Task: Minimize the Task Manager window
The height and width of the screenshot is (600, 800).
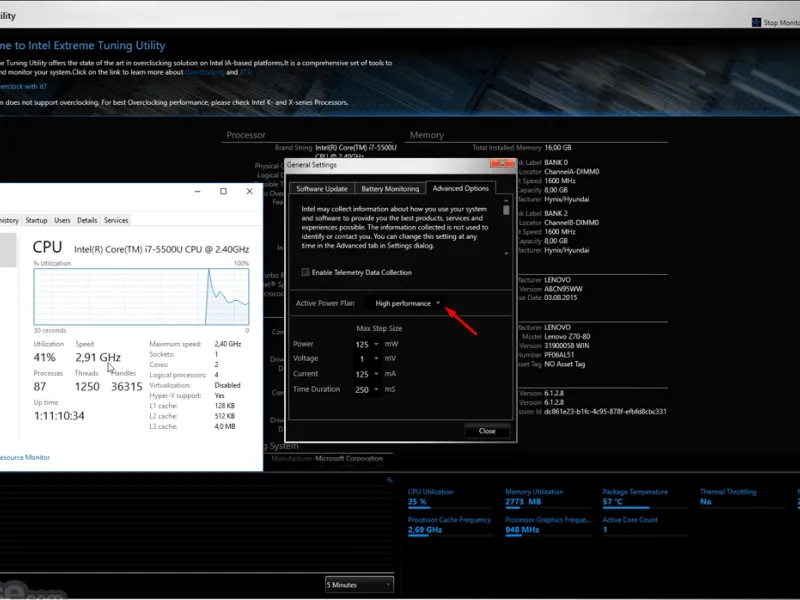Action: (197, 191)
